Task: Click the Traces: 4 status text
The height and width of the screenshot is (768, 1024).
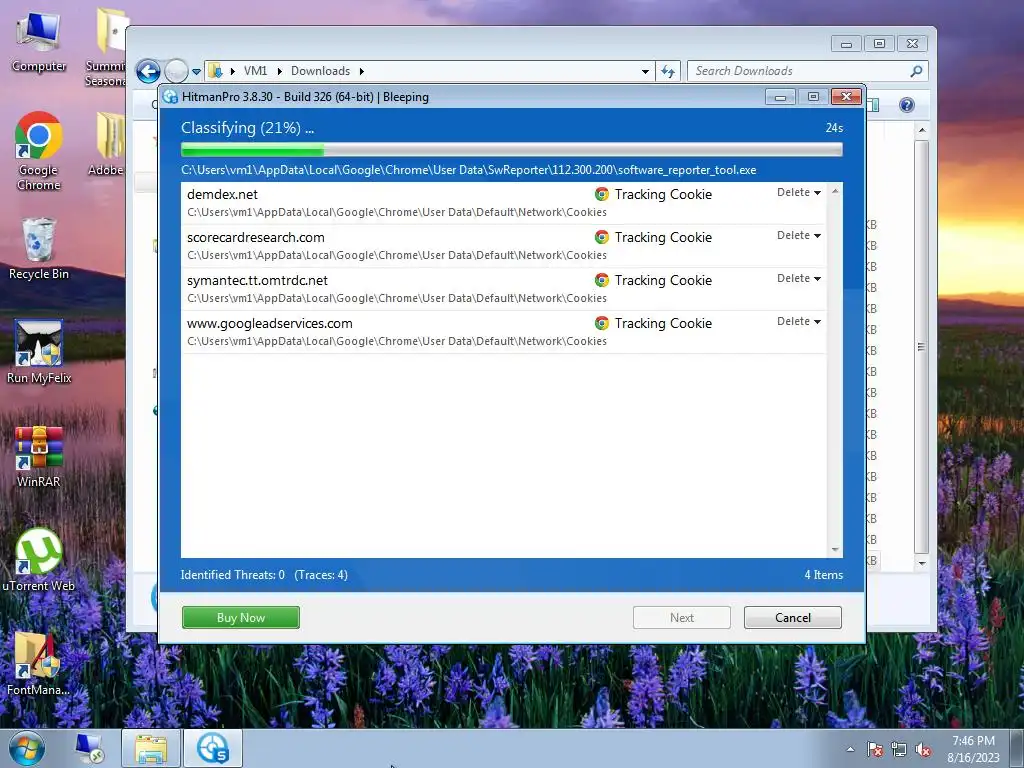Action: click(321, 575)
